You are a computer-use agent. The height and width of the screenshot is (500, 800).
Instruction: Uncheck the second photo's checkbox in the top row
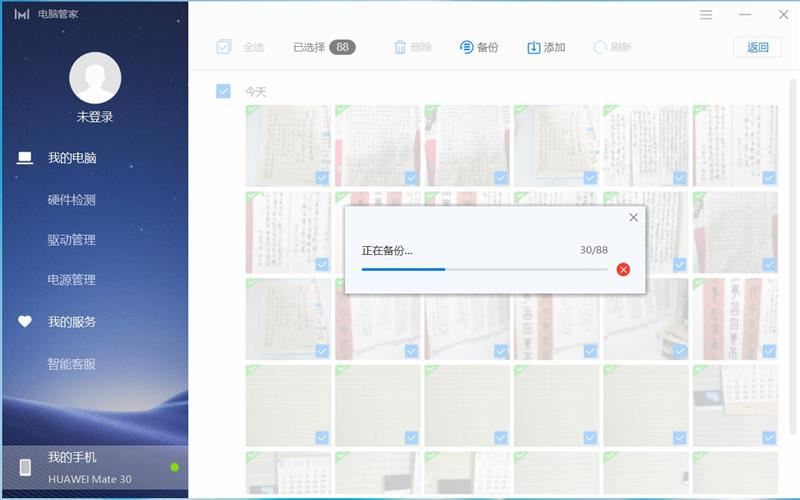(411, 178)
